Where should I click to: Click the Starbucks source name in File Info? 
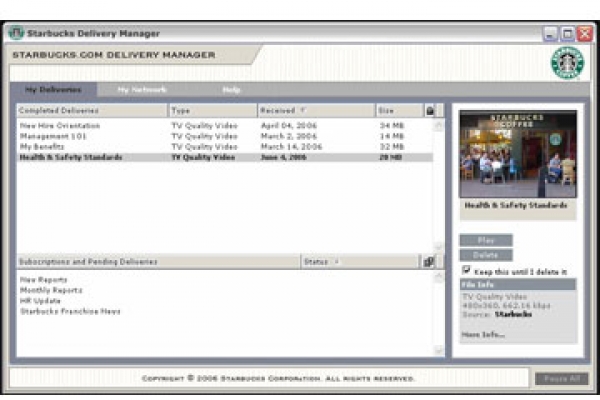click(x=514, y=314)
